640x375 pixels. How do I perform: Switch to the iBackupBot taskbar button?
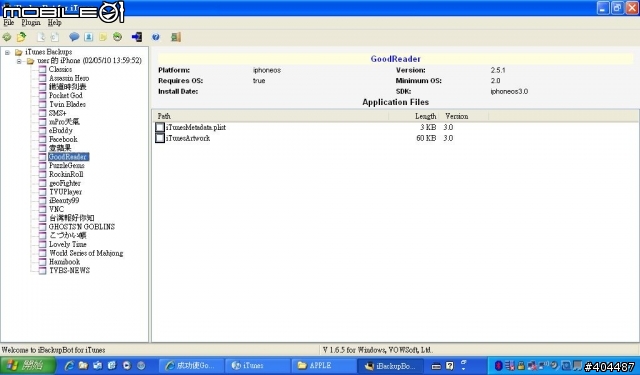click(x=391, y=366)
